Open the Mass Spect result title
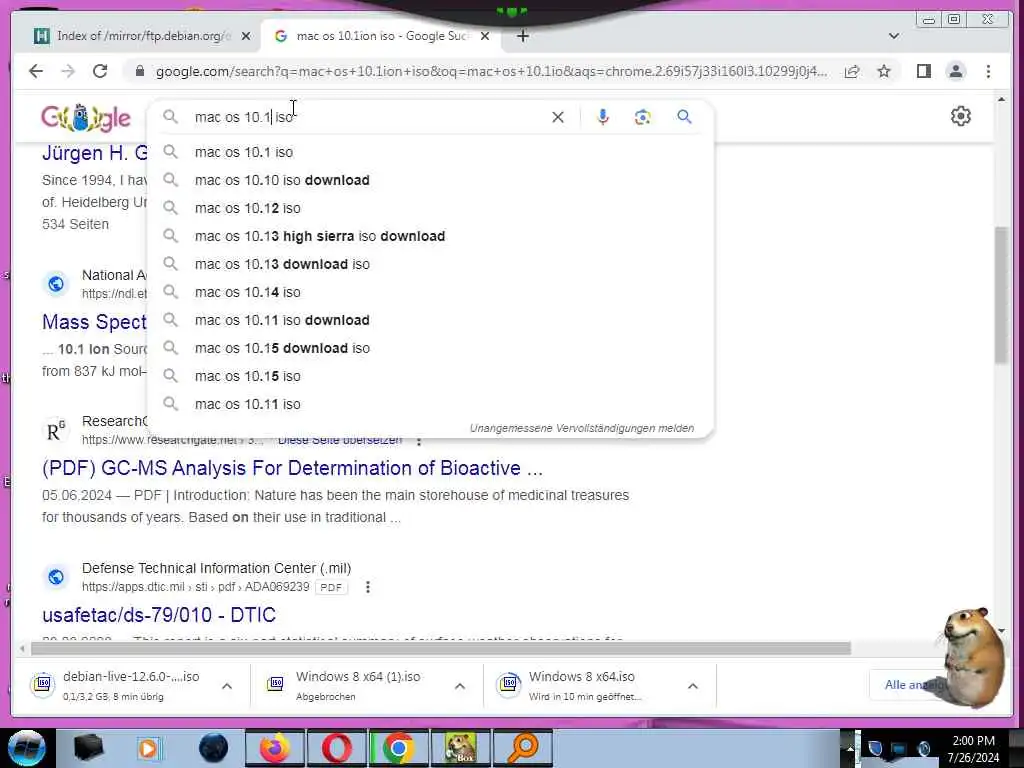This screenshot has width=1024, height=768. [x=95, y=322]
